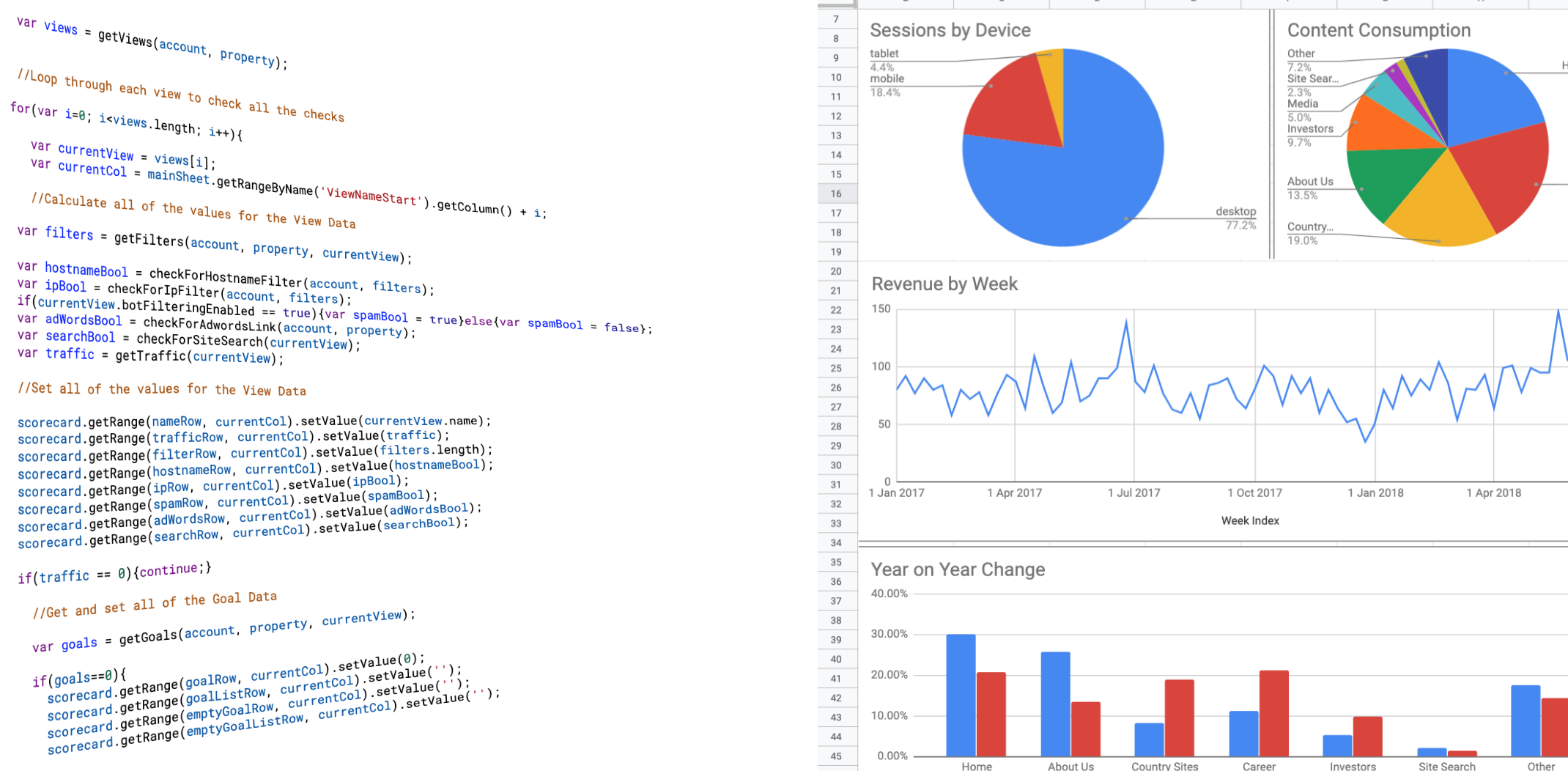Select the blue Other bar in Year on Year
The height and width of the screenshot is (771, 1568).
1526,721
